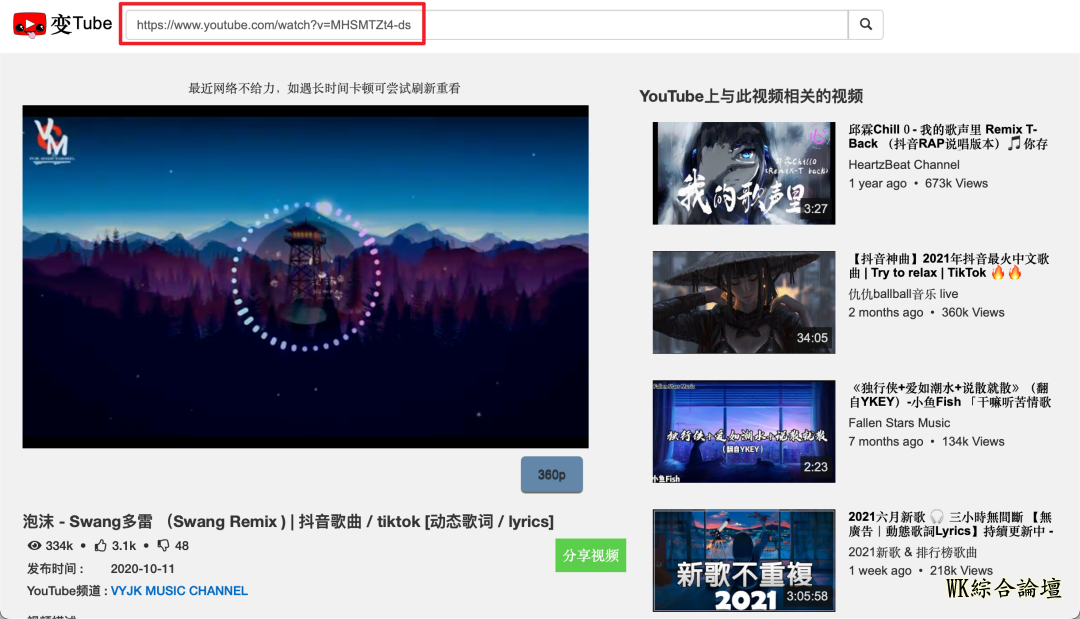Open the 2021年抖音最火中文歌曲 title link
Image resolution: width=1080 pixels, height=619 pixels.
click(949, 266)
